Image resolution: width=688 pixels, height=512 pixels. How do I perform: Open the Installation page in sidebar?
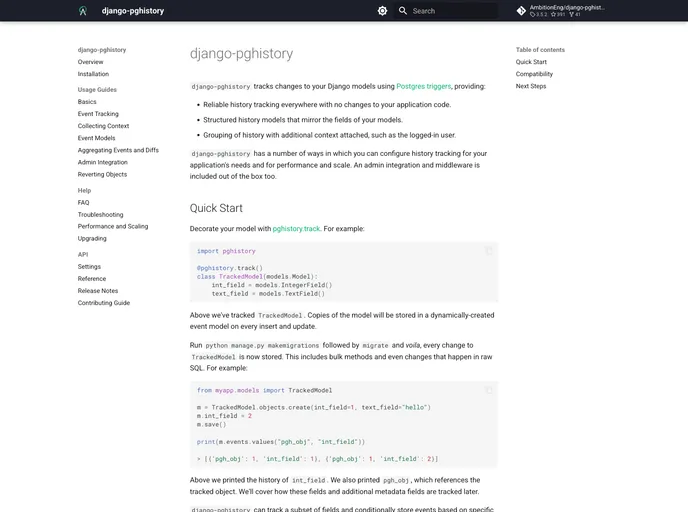point(93,74)
